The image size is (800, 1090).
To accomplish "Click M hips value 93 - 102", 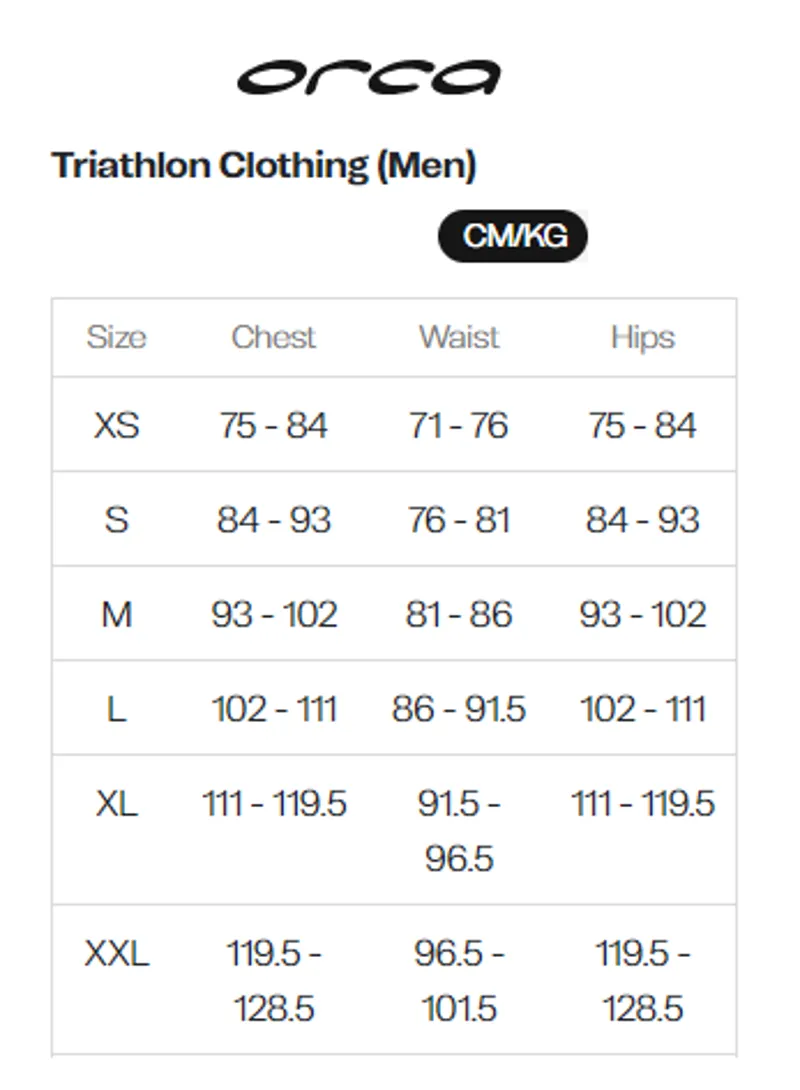I will (x=643, y=614).
